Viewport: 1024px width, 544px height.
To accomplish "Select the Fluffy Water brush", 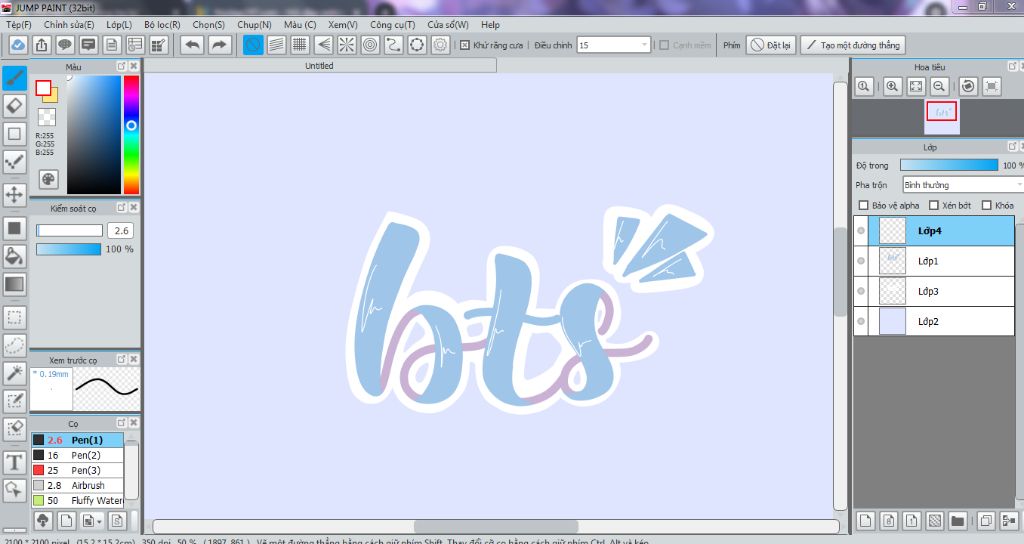I will (78, 500).
